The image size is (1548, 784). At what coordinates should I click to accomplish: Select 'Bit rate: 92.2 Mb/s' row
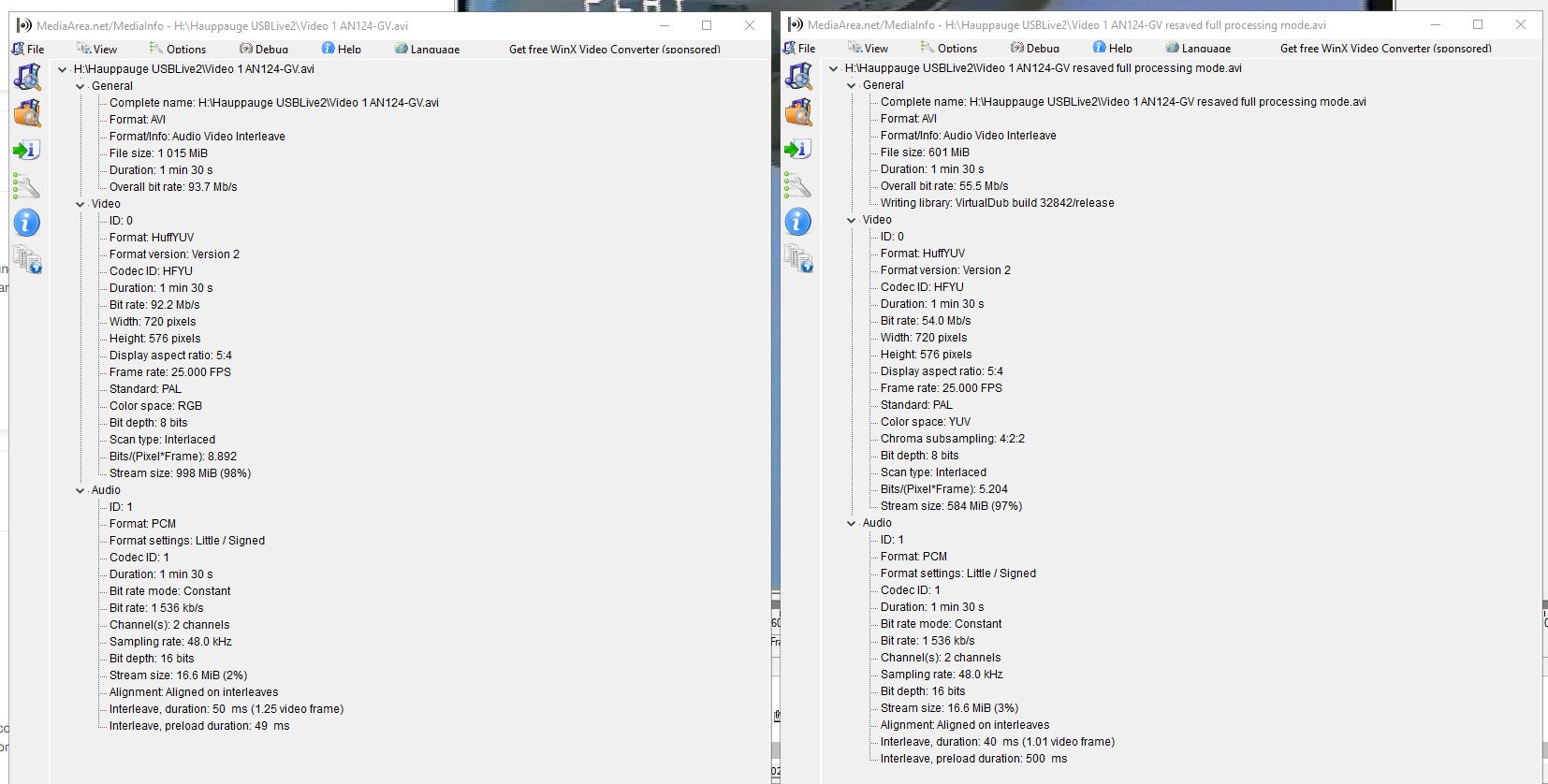click(x=154, y=305)
